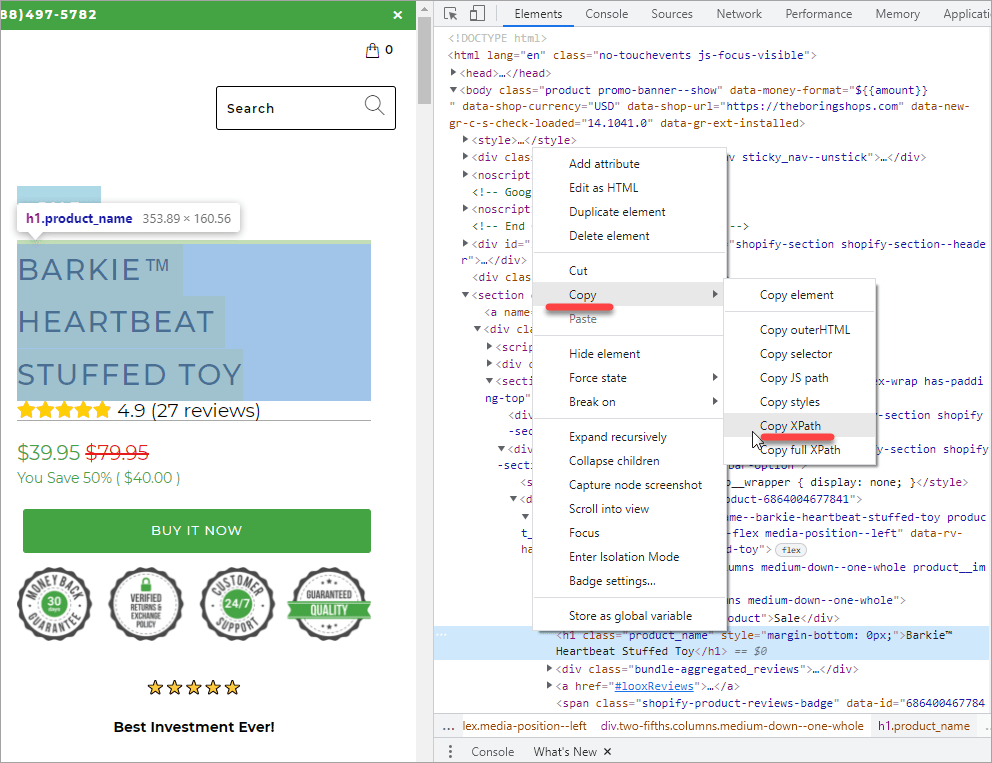
Task: Select Scroll into view
Action: coord(629,509)
